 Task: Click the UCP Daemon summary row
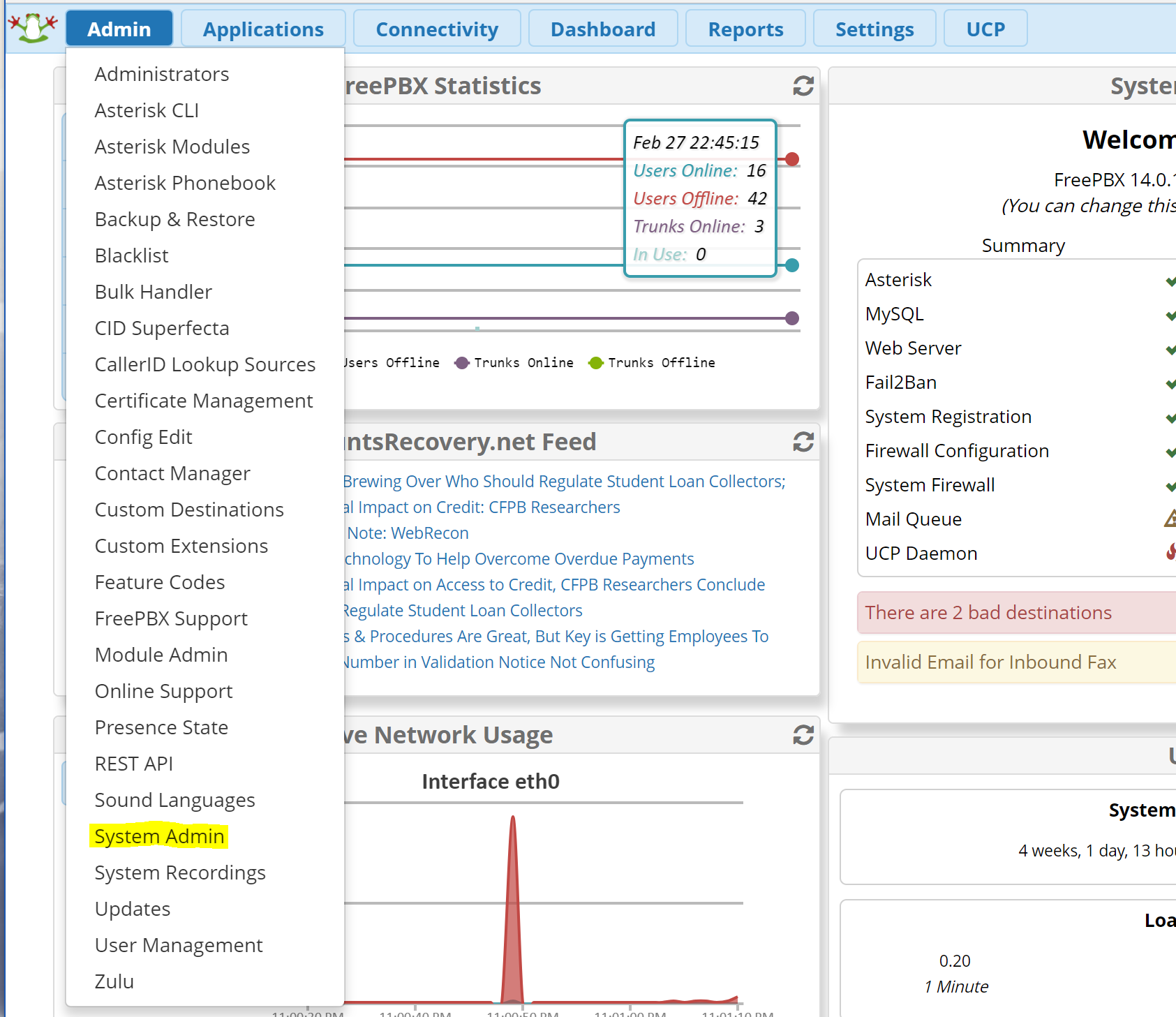click(x=1018, y=554)
